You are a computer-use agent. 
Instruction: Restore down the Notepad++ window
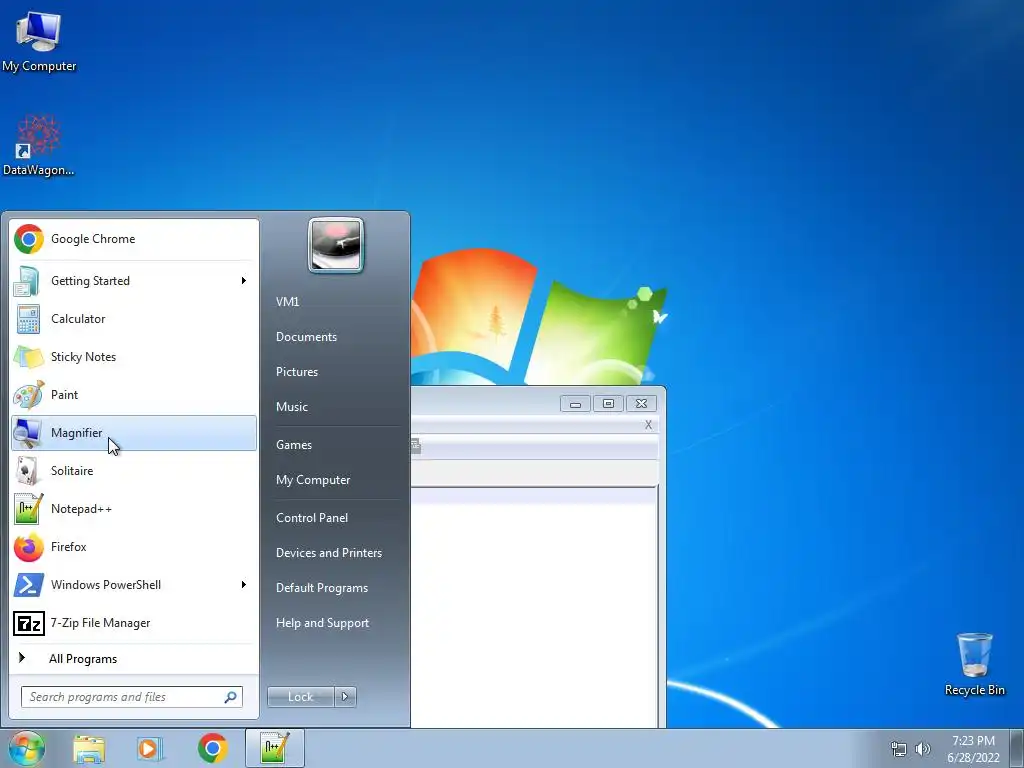point(608,404)
